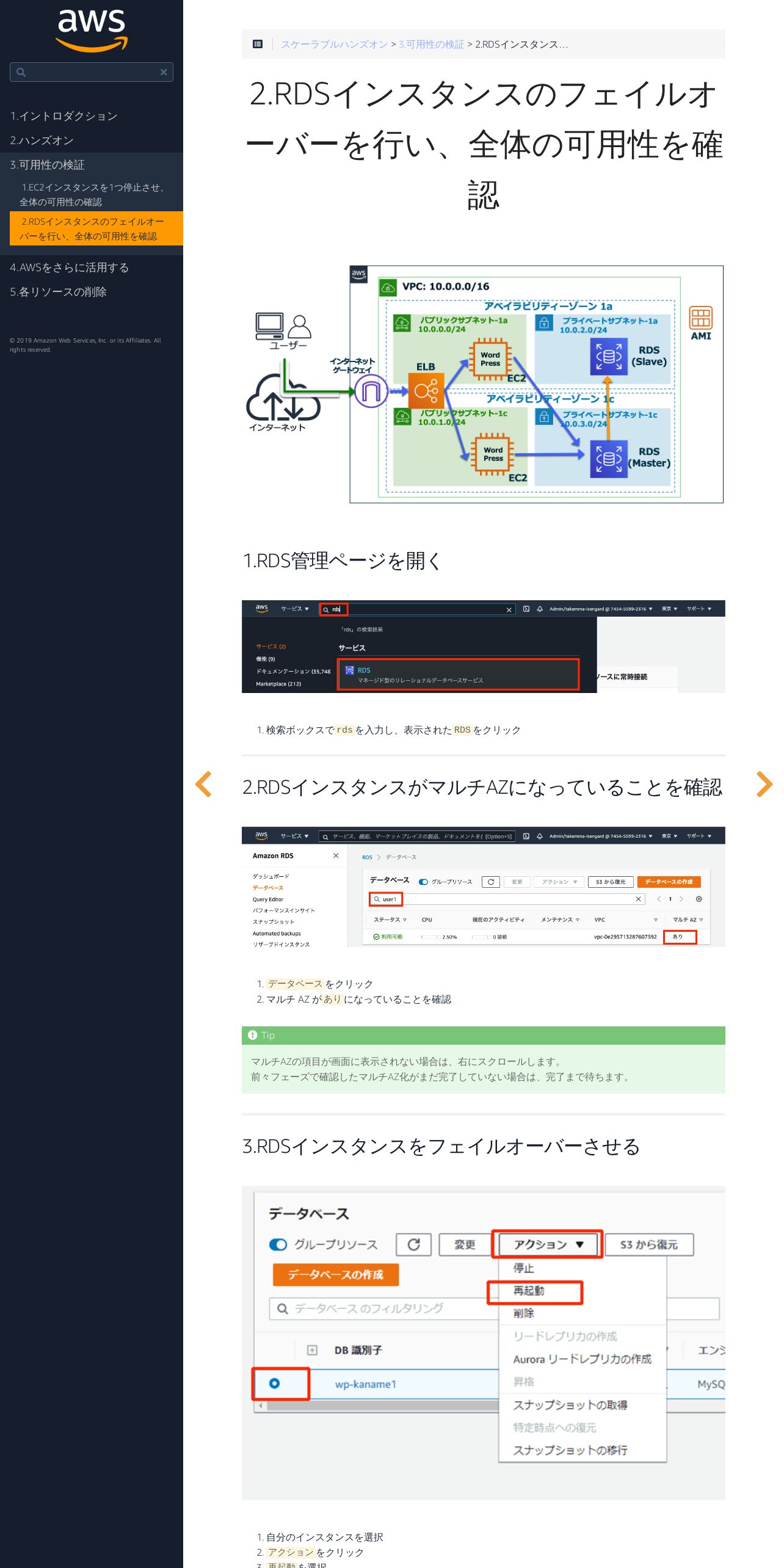The image size is (784, 1568).
Task: Click the ユーザー computer icon in the diagram
Action: (269, 326)
